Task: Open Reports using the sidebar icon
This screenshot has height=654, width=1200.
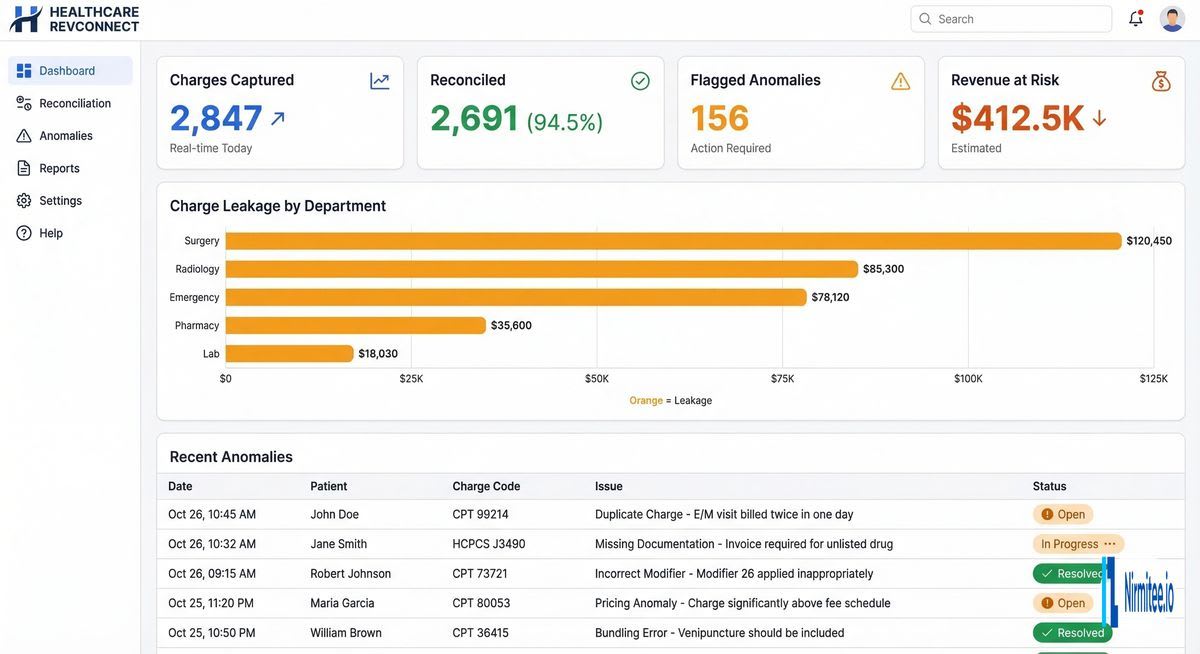Action: 23,167
